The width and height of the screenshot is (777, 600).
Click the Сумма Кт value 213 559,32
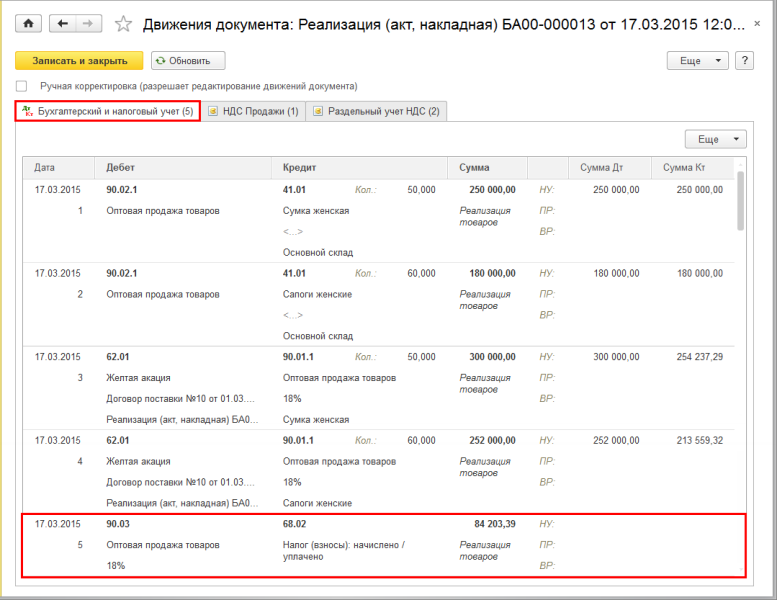(700, 440)
